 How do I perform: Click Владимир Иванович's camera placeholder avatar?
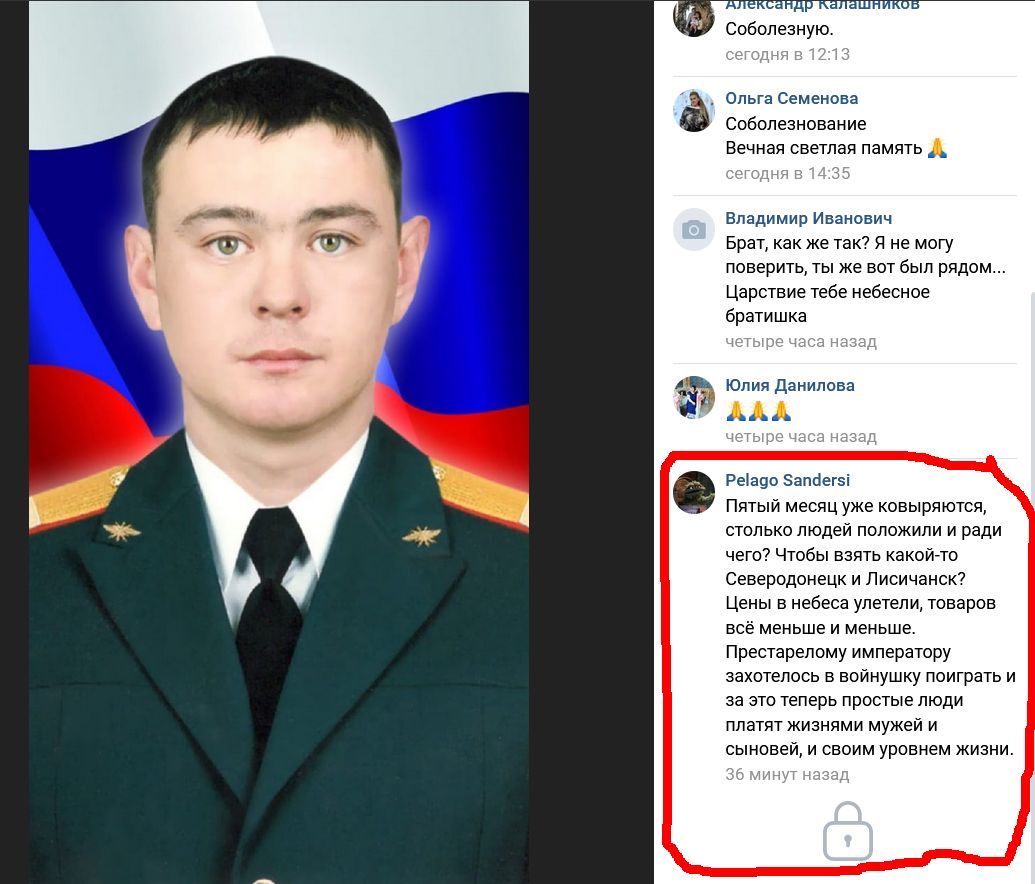[x=693, y=230]
